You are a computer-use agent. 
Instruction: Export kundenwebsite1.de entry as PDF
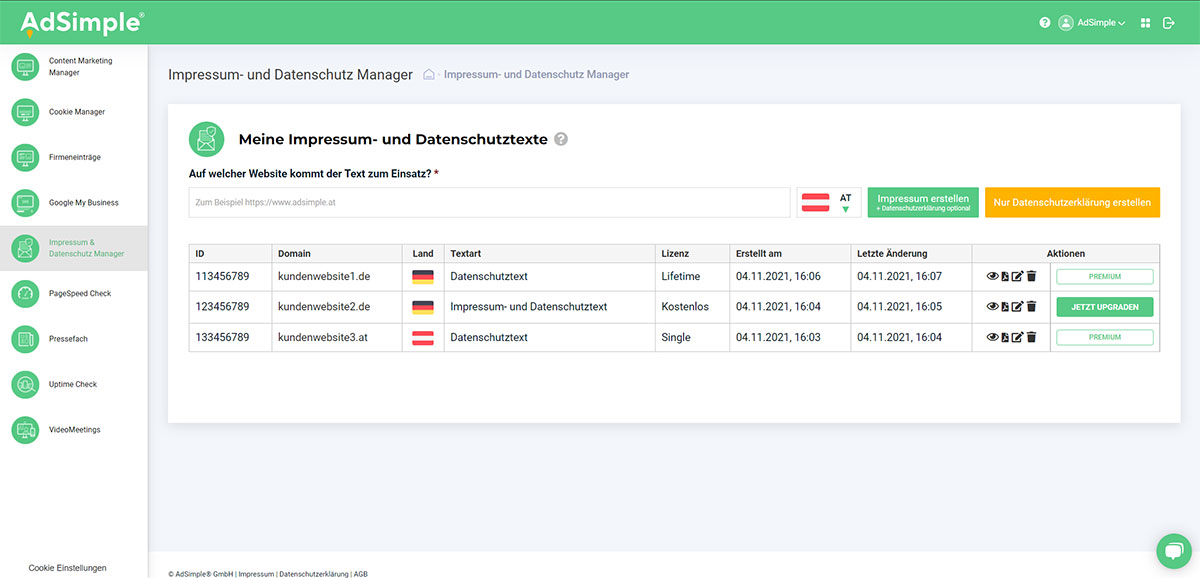1004,276
